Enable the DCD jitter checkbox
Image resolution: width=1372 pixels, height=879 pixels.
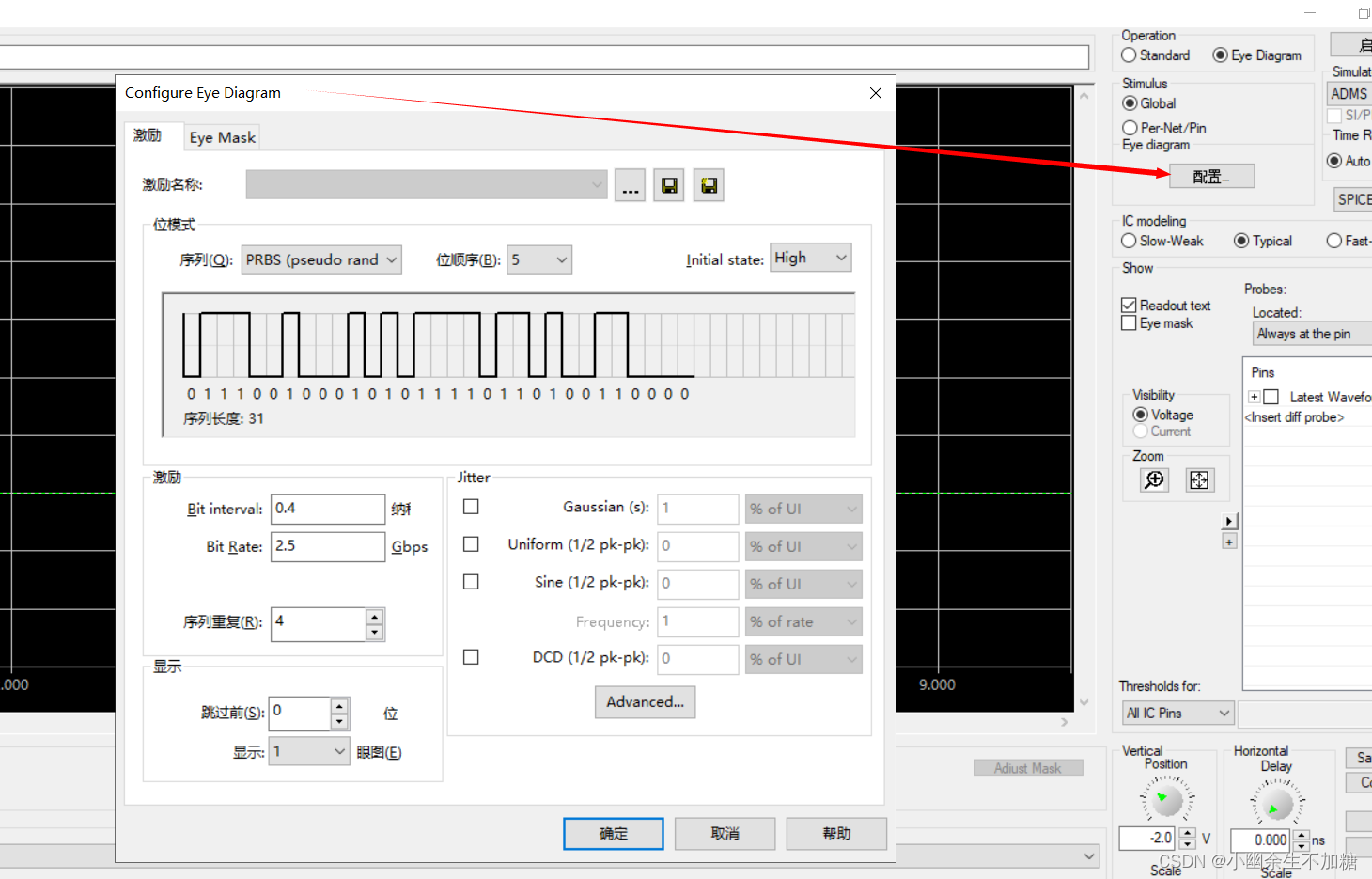[471, 657]
